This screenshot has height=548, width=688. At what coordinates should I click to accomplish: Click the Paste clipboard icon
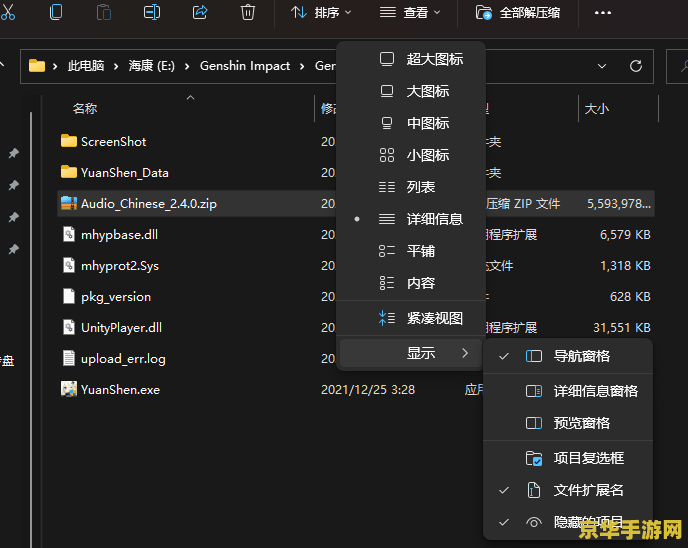[x=104, y=12]
